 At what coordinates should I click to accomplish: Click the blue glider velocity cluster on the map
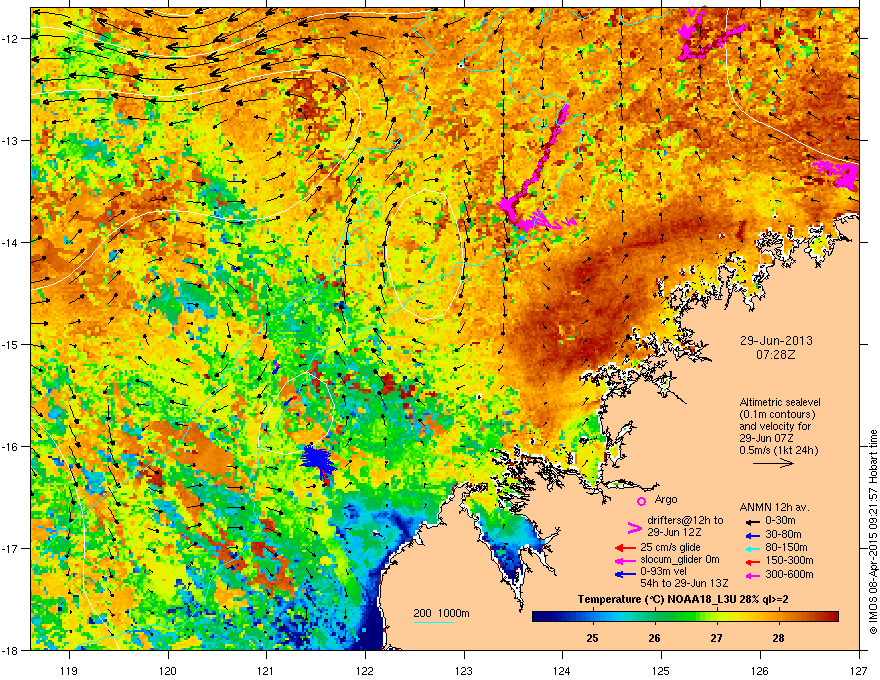(318, 459)
